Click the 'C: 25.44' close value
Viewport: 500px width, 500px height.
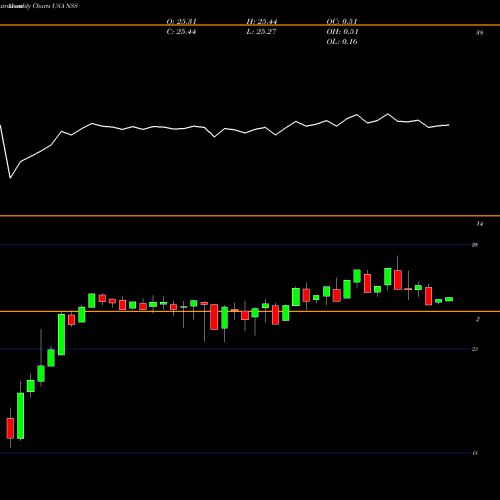[x=181, y=32]
